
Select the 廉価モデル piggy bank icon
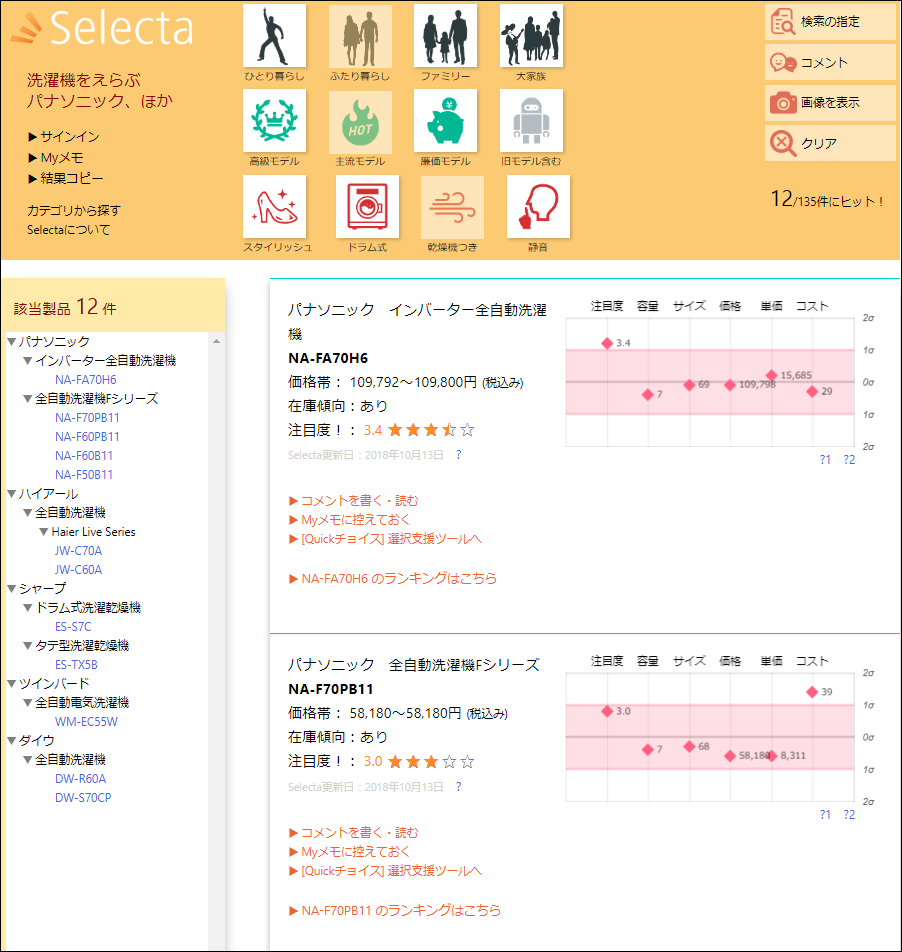(446, 122)
